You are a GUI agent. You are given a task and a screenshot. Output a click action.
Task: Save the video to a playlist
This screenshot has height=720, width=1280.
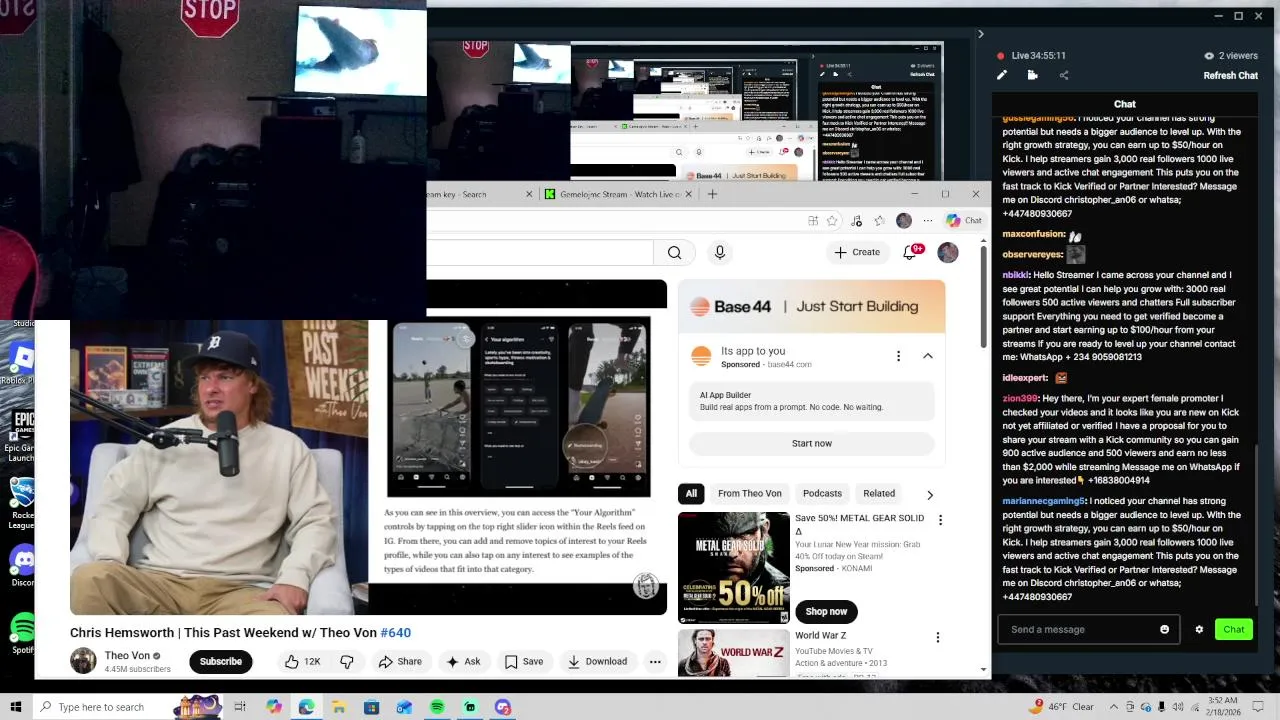(523, 661)
